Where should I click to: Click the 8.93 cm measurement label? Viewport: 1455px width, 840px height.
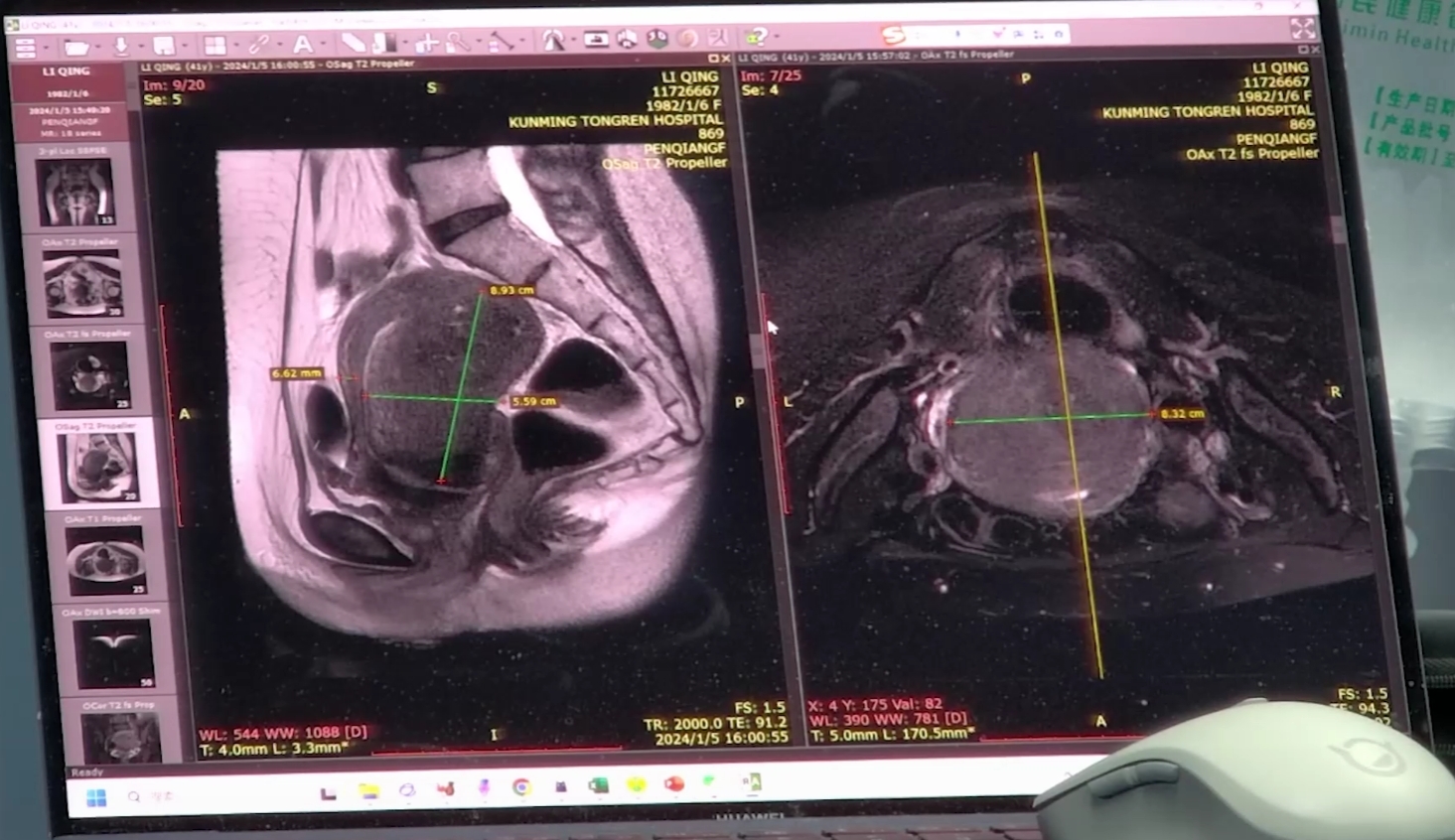tap(511, 290)
